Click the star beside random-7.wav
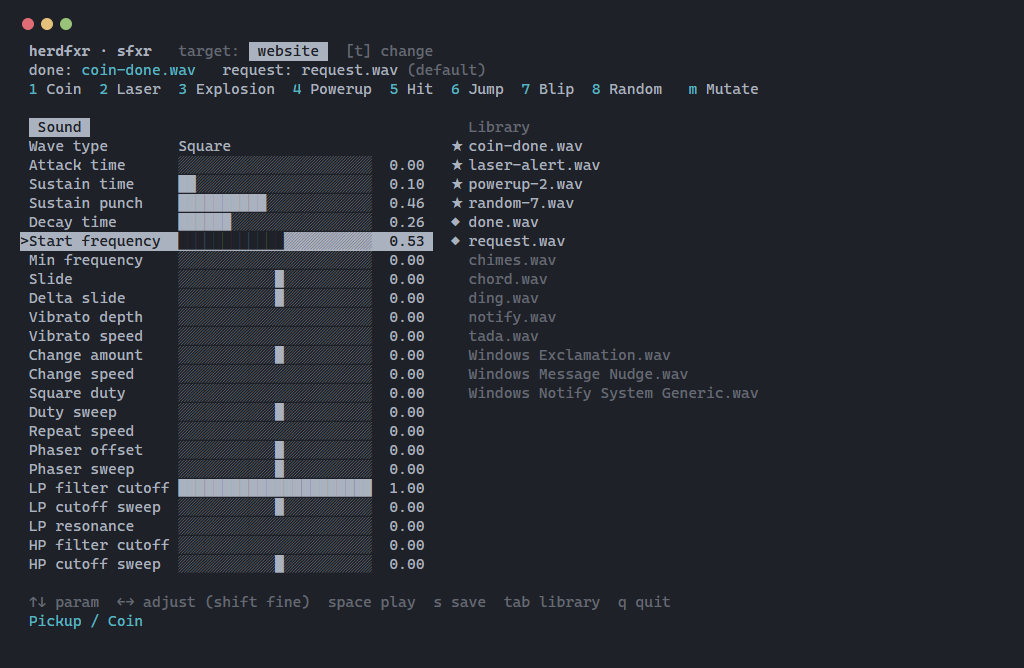 [x=456, y=202]
